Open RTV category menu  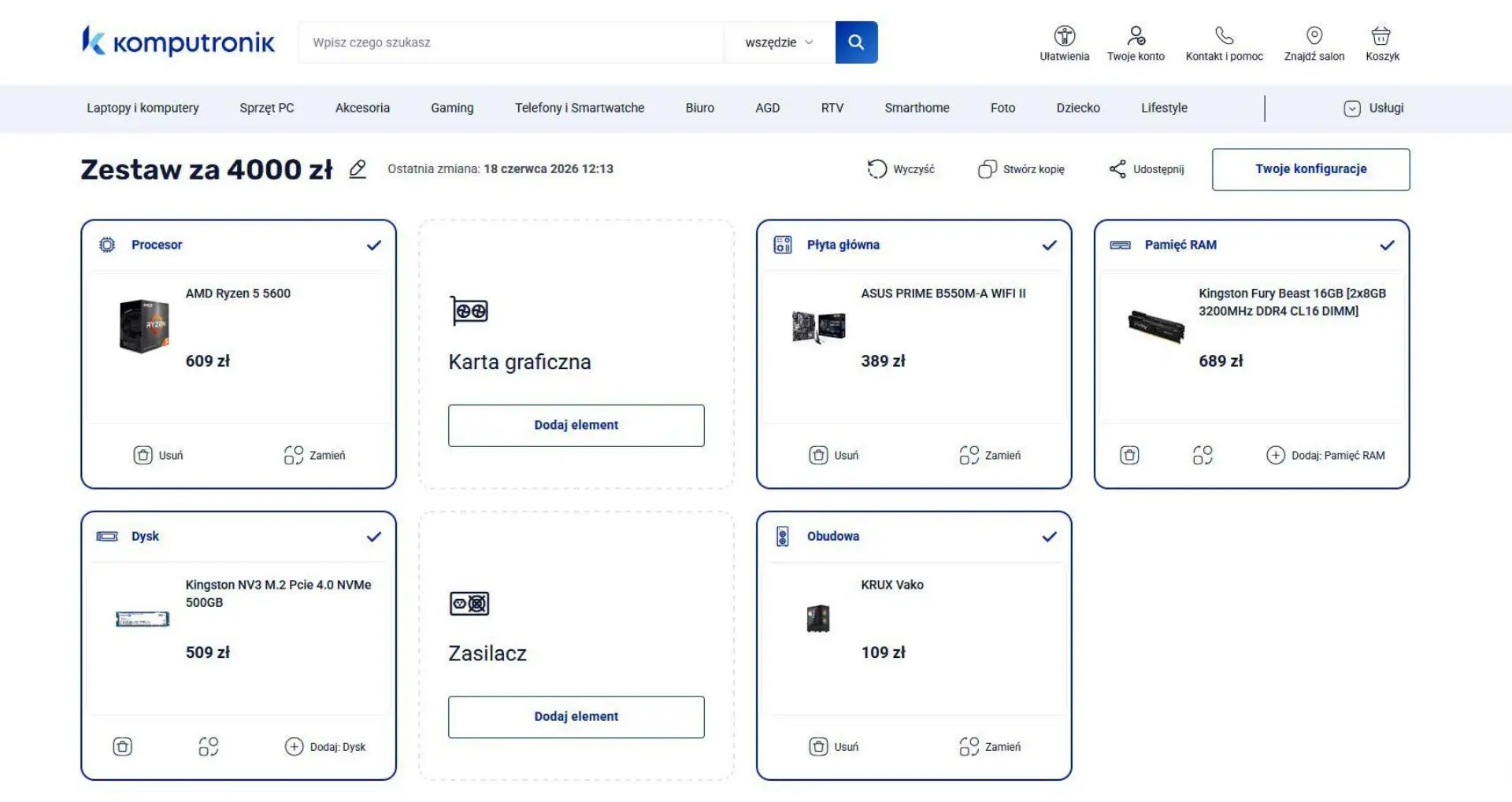832,108
